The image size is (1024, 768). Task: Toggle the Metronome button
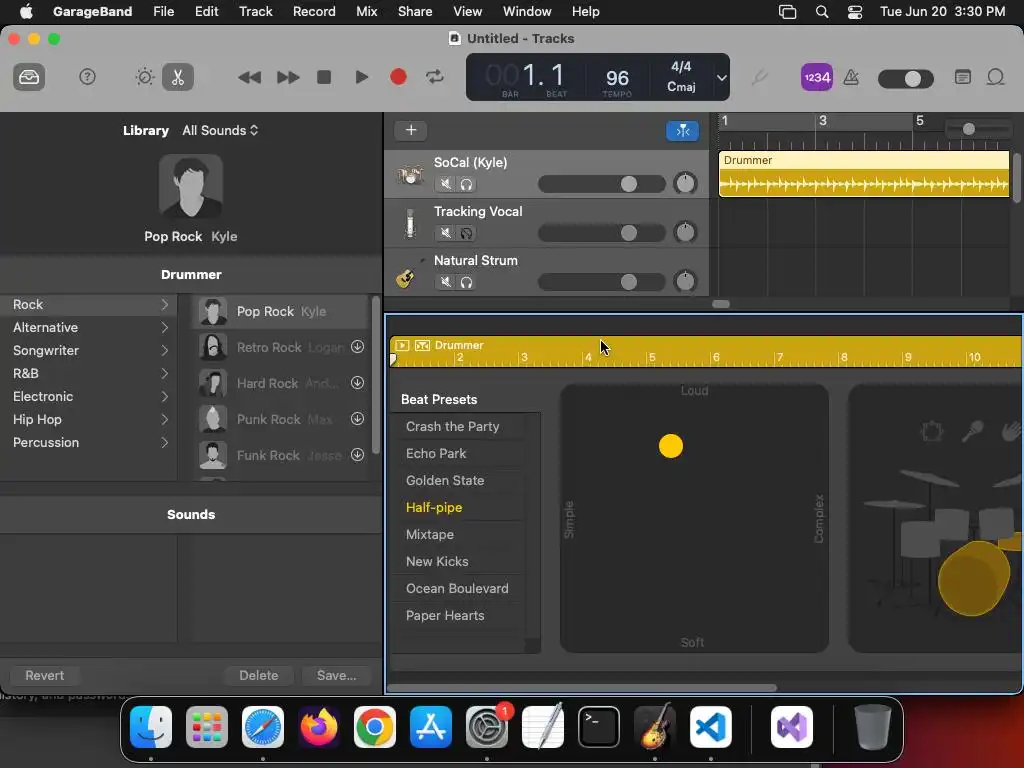click(x=851, y=78)
